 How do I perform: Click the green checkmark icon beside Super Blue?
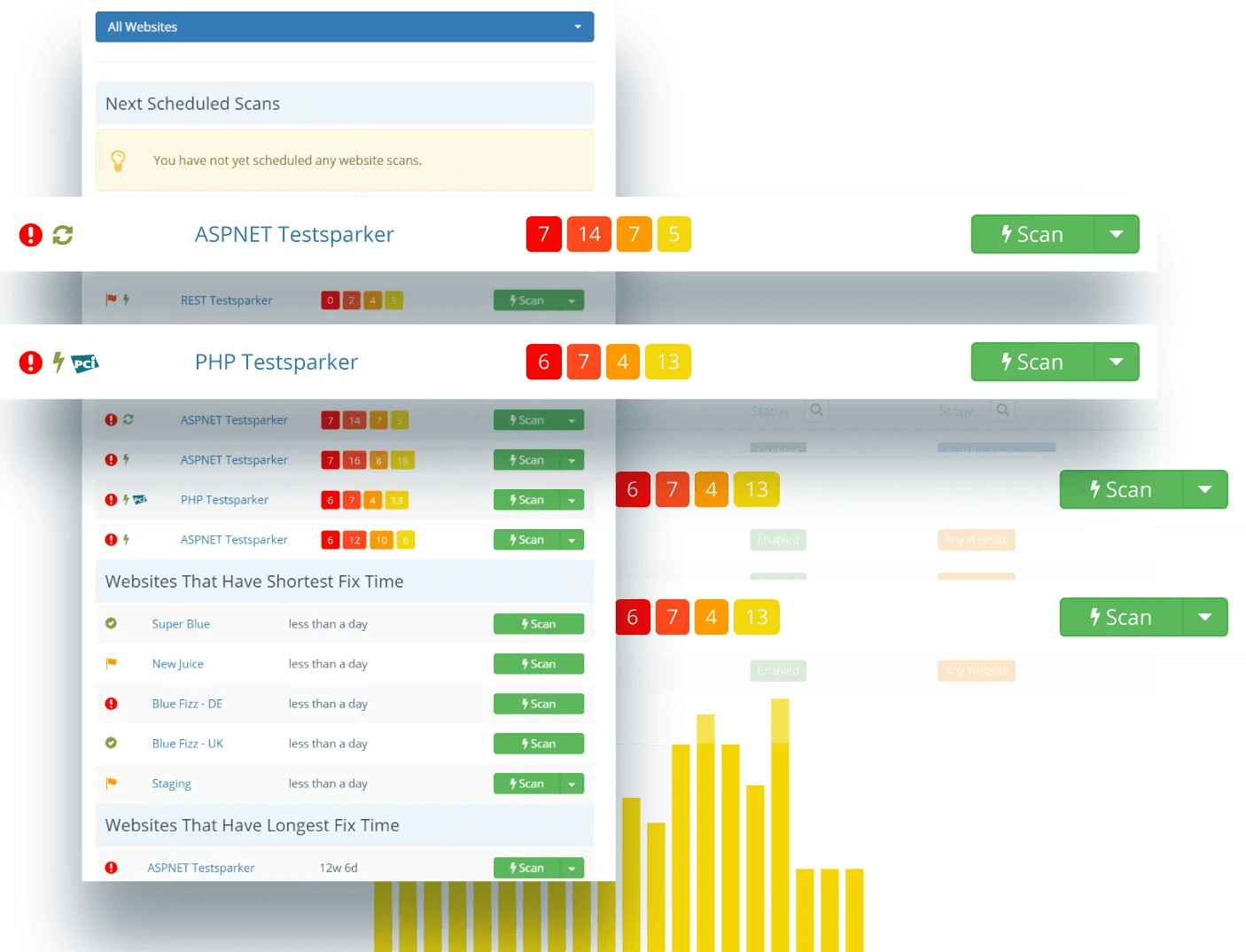click(113, 623)
